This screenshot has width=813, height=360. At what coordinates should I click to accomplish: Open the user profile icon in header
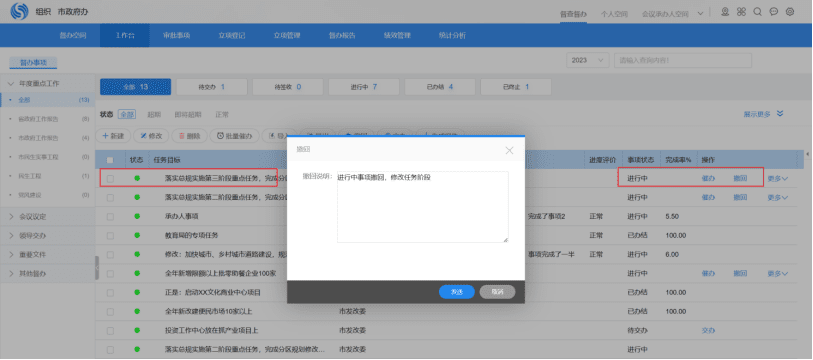(725, 11)
